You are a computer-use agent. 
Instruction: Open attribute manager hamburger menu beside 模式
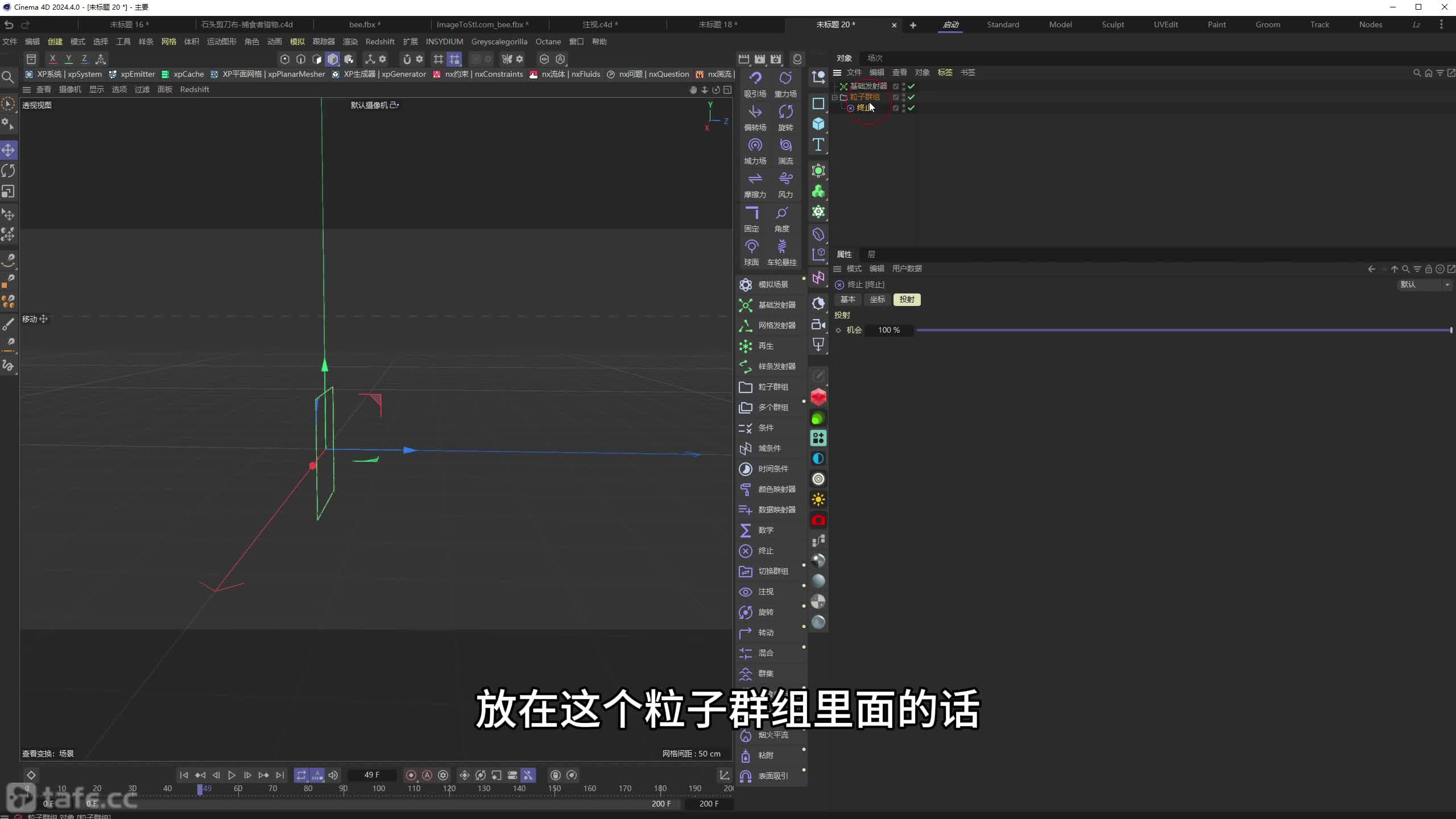coord(837,268)
